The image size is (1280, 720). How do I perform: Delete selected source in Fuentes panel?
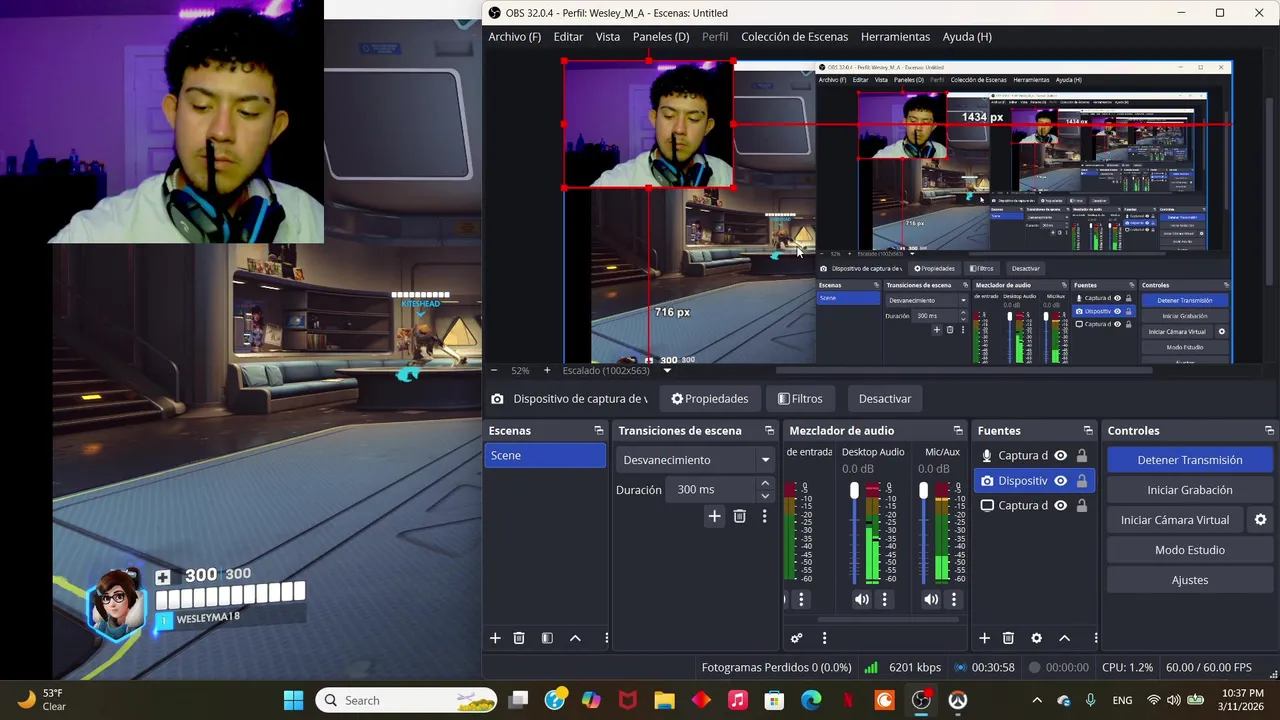pyautogui.click(x=1008, y=638)
